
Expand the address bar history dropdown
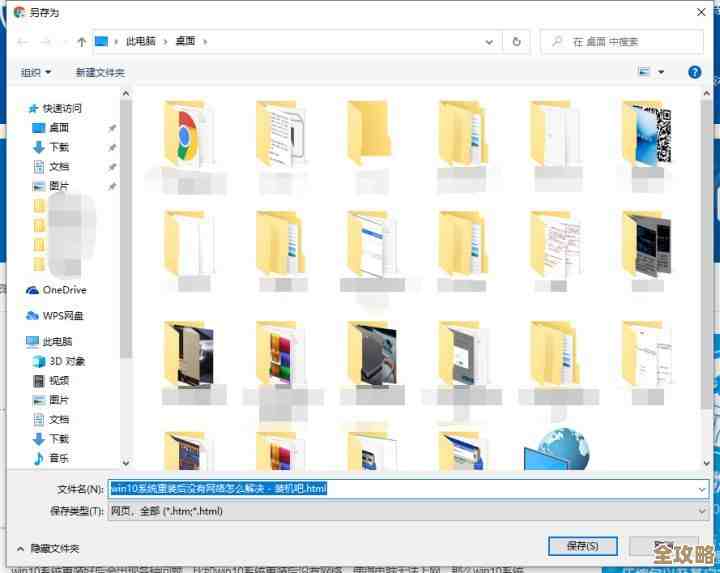(x=489, y=42)
